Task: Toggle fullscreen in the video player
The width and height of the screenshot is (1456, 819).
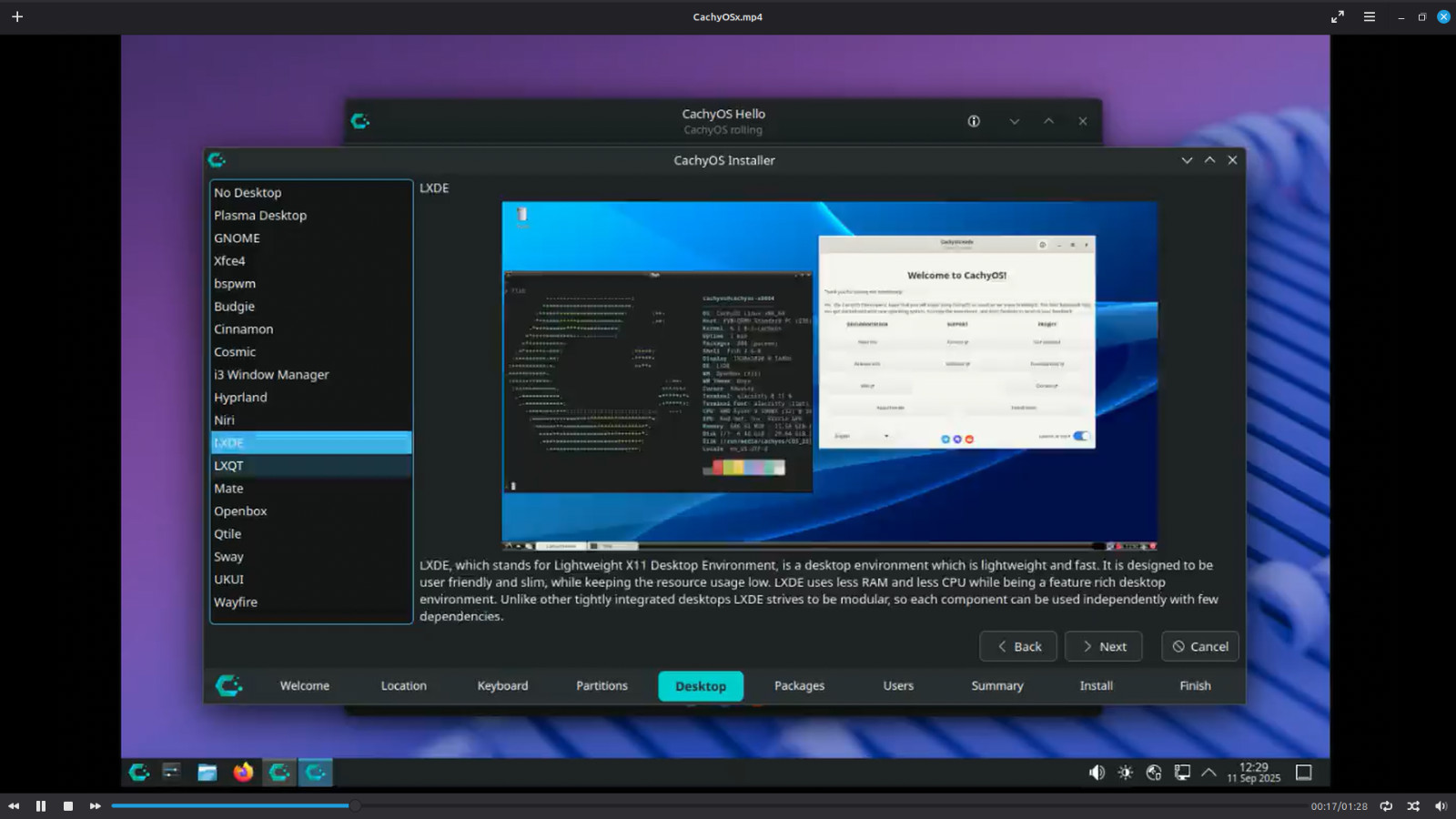Action: (1337, 16)
